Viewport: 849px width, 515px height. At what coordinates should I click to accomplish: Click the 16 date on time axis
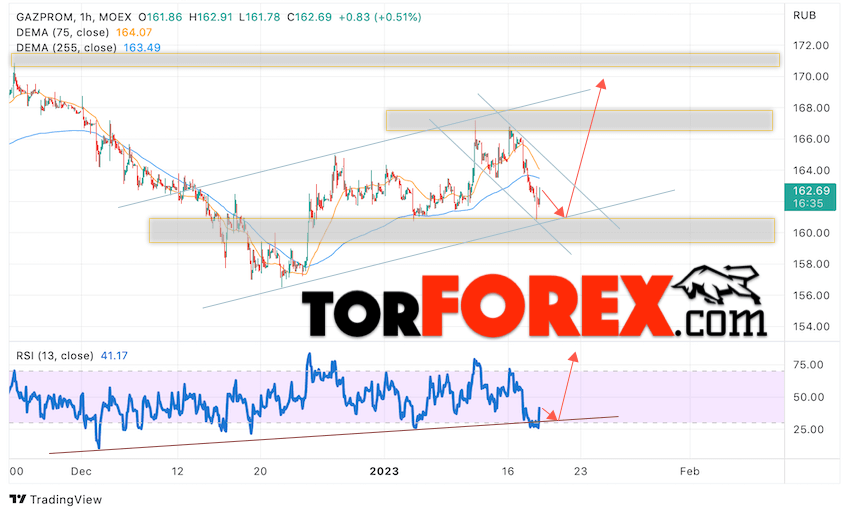click(507, 471)
